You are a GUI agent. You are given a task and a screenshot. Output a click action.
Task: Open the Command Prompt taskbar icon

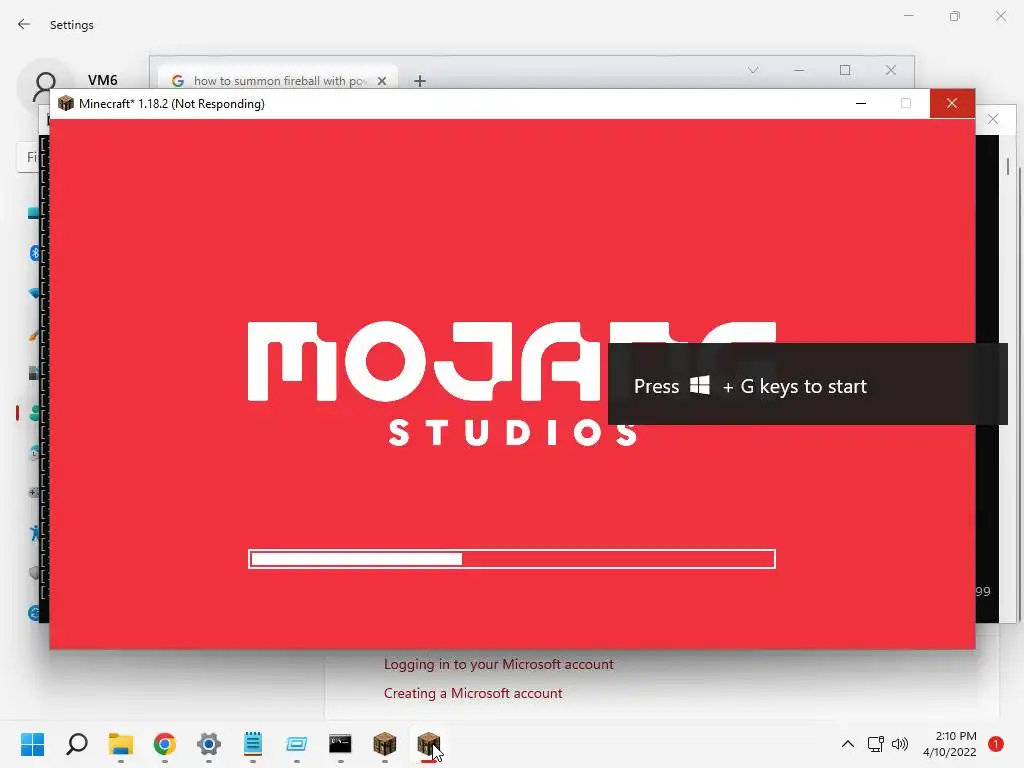(340, 744)
